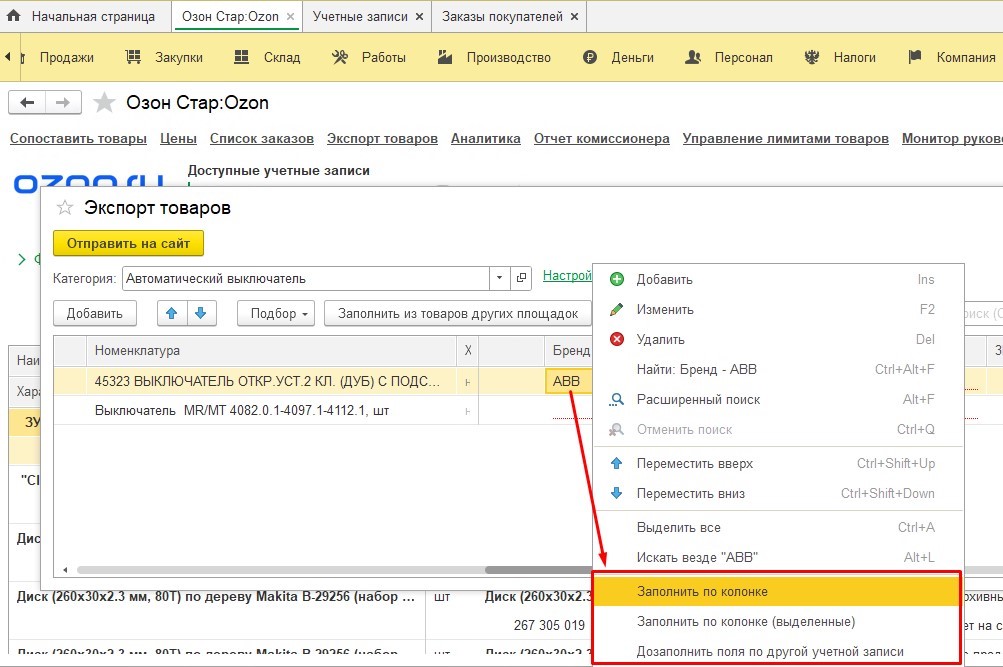Star the Экспорт товаров dialog as favorite
The height and width of the screenshot is (667, 1003).
coord(65,207)
